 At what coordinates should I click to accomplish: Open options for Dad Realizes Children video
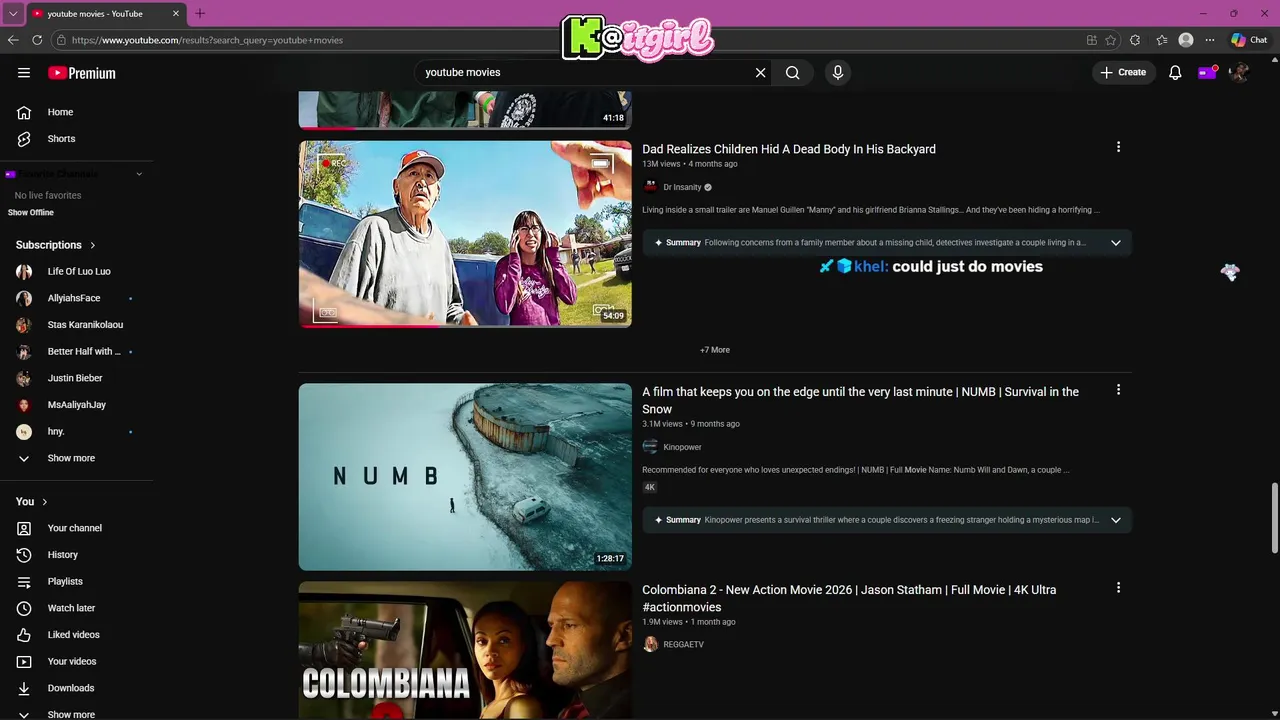pyautogui.click(x=1118, y=147)
